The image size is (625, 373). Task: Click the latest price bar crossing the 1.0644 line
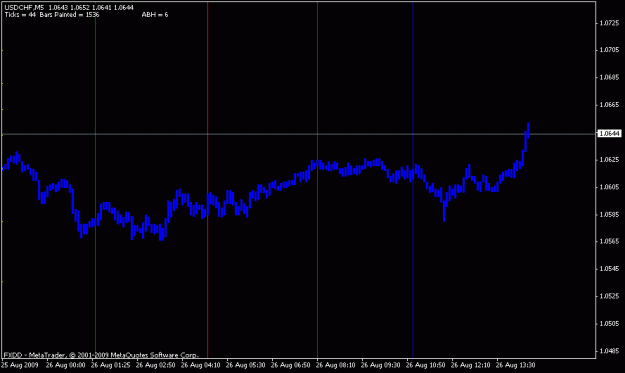pyautogui.click(x=528, y=130)
